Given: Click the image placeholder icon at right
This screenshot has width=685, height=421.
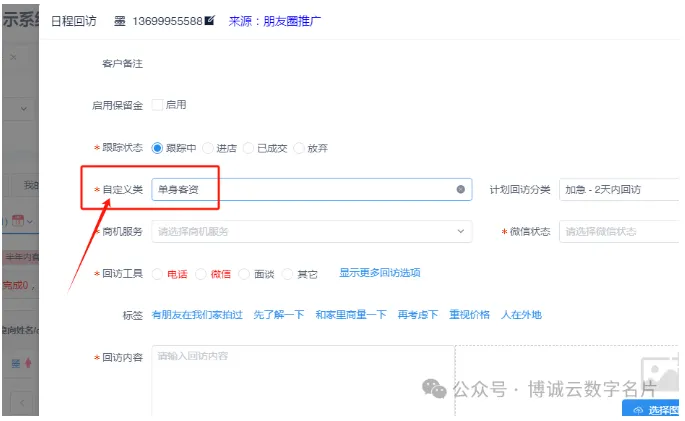Looking at the screenshot, I should click(x=658, y=370).
